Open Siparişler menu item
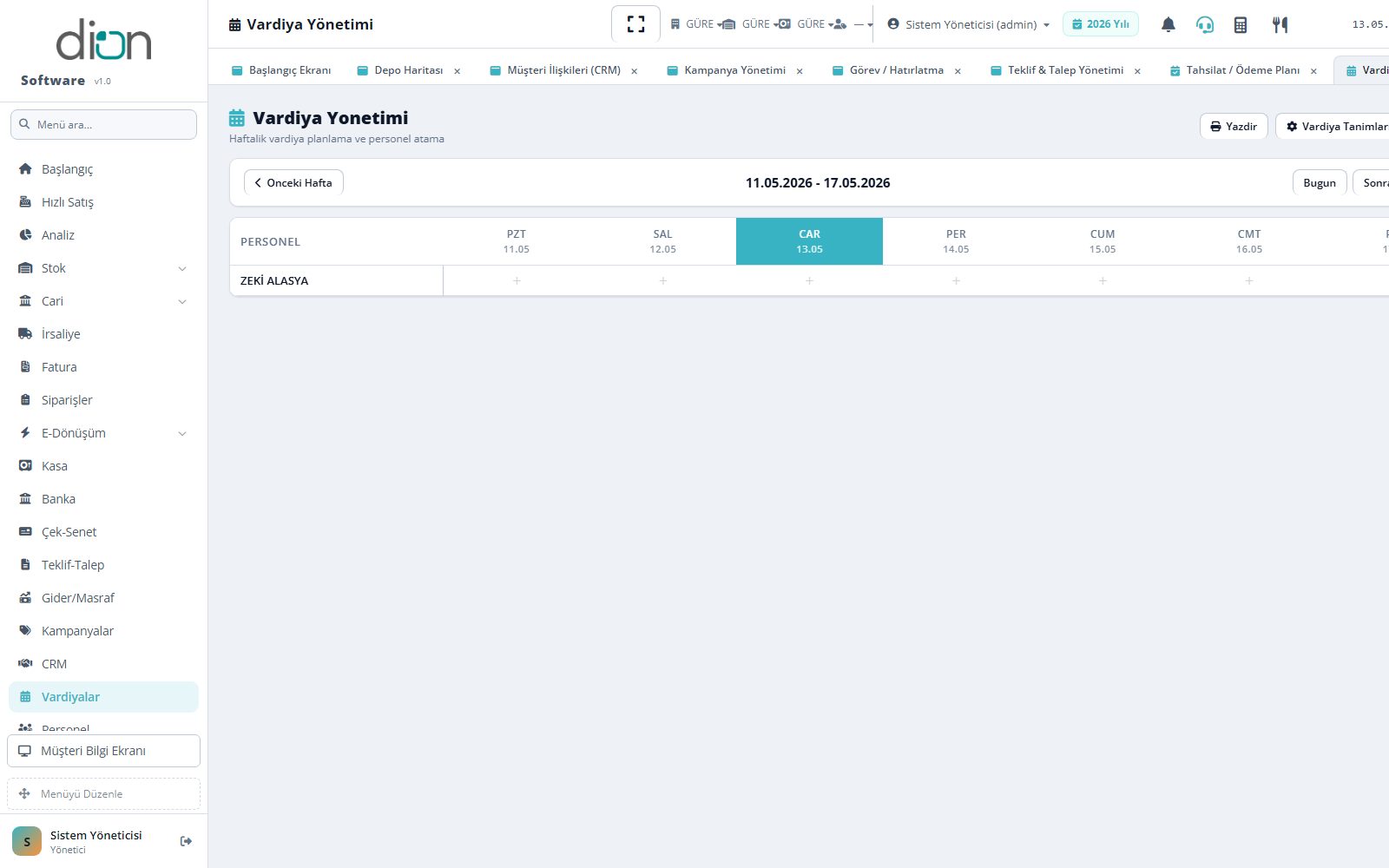The height and width of the screenshot is (868, 1389). (x=103, y=400)
